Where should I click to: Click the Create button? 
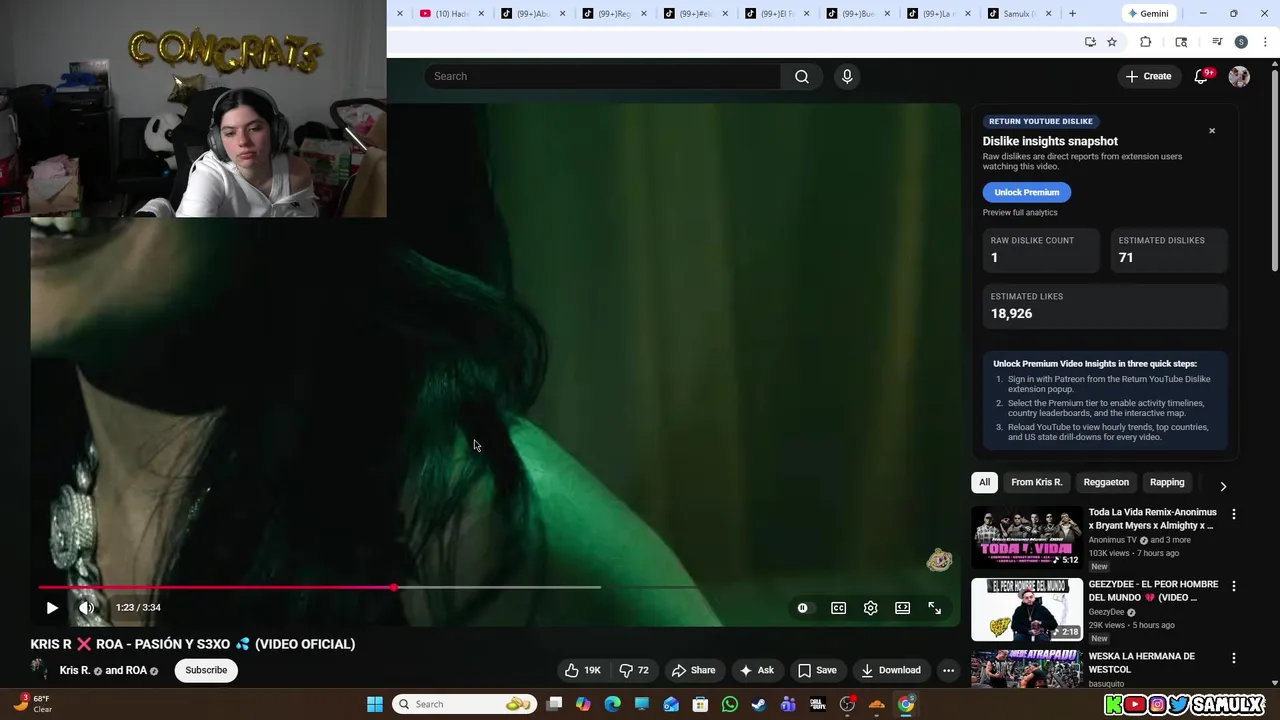(x=1148, y=77)
